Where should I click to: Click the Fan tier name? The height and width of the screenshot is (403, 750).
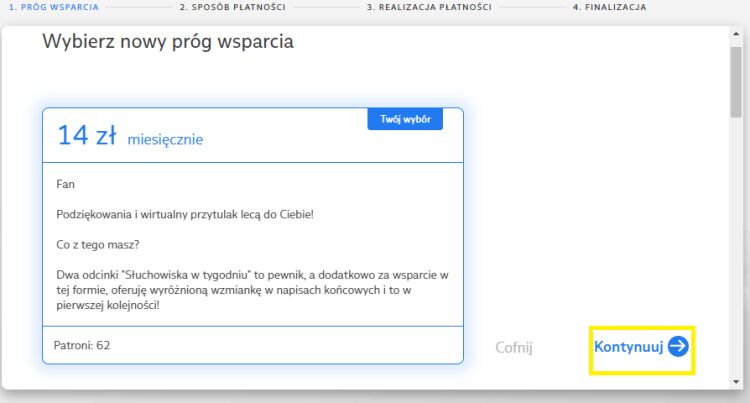tap(64, 184)
